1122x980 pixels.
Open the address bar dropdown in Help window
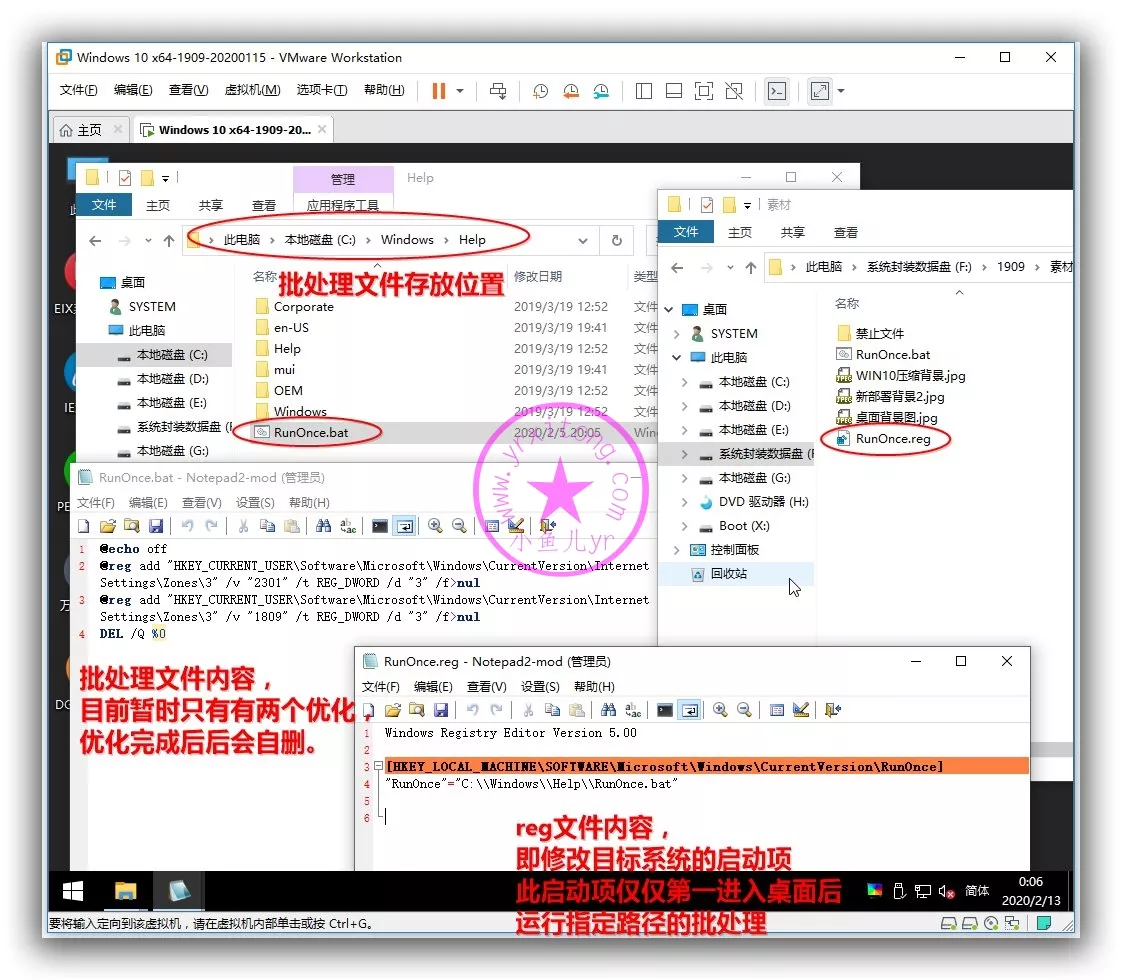tap(583, 240)
